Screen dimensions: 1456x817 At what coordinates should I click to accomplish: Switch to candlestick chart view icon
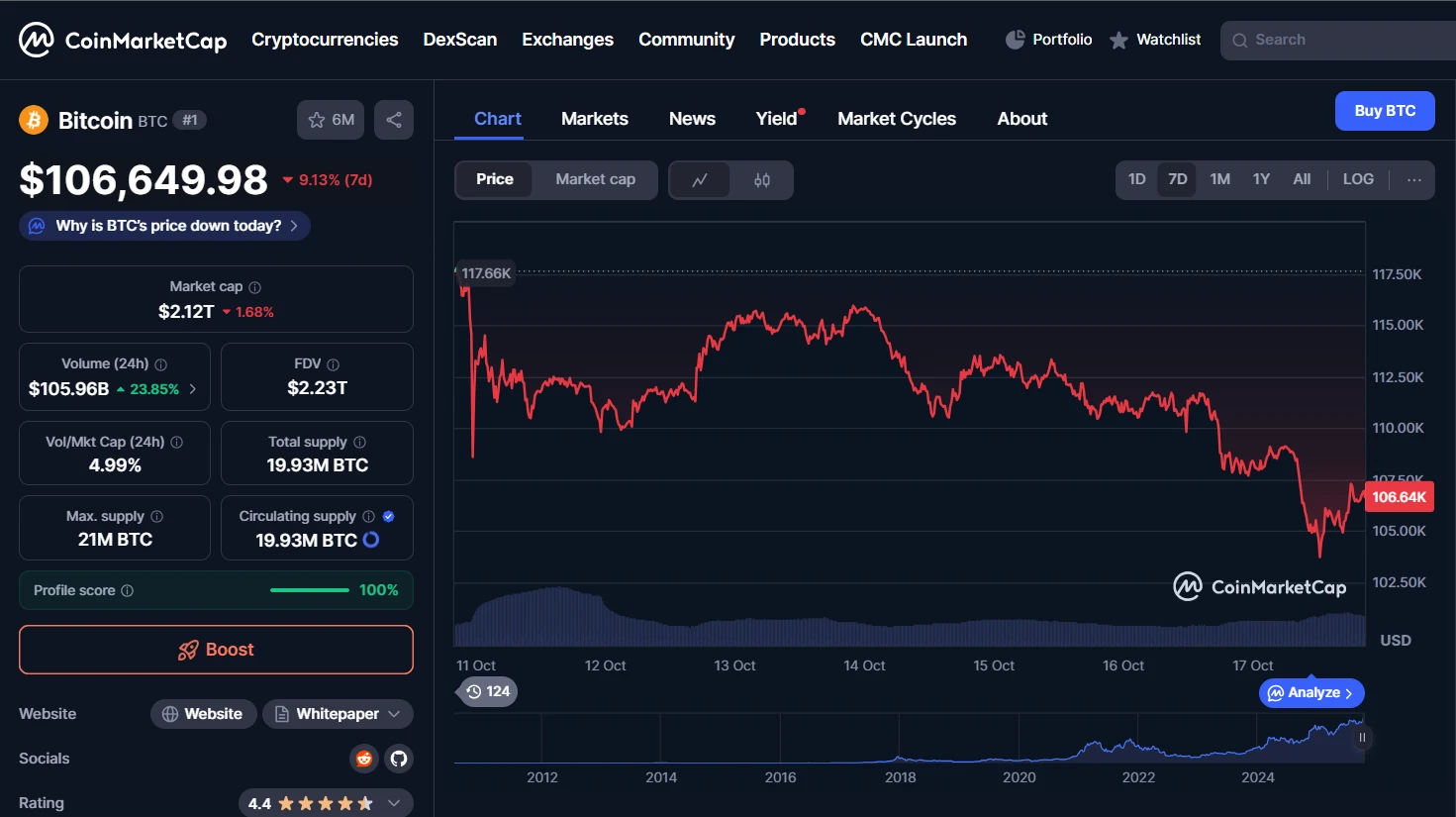click(x=761, y=180)
